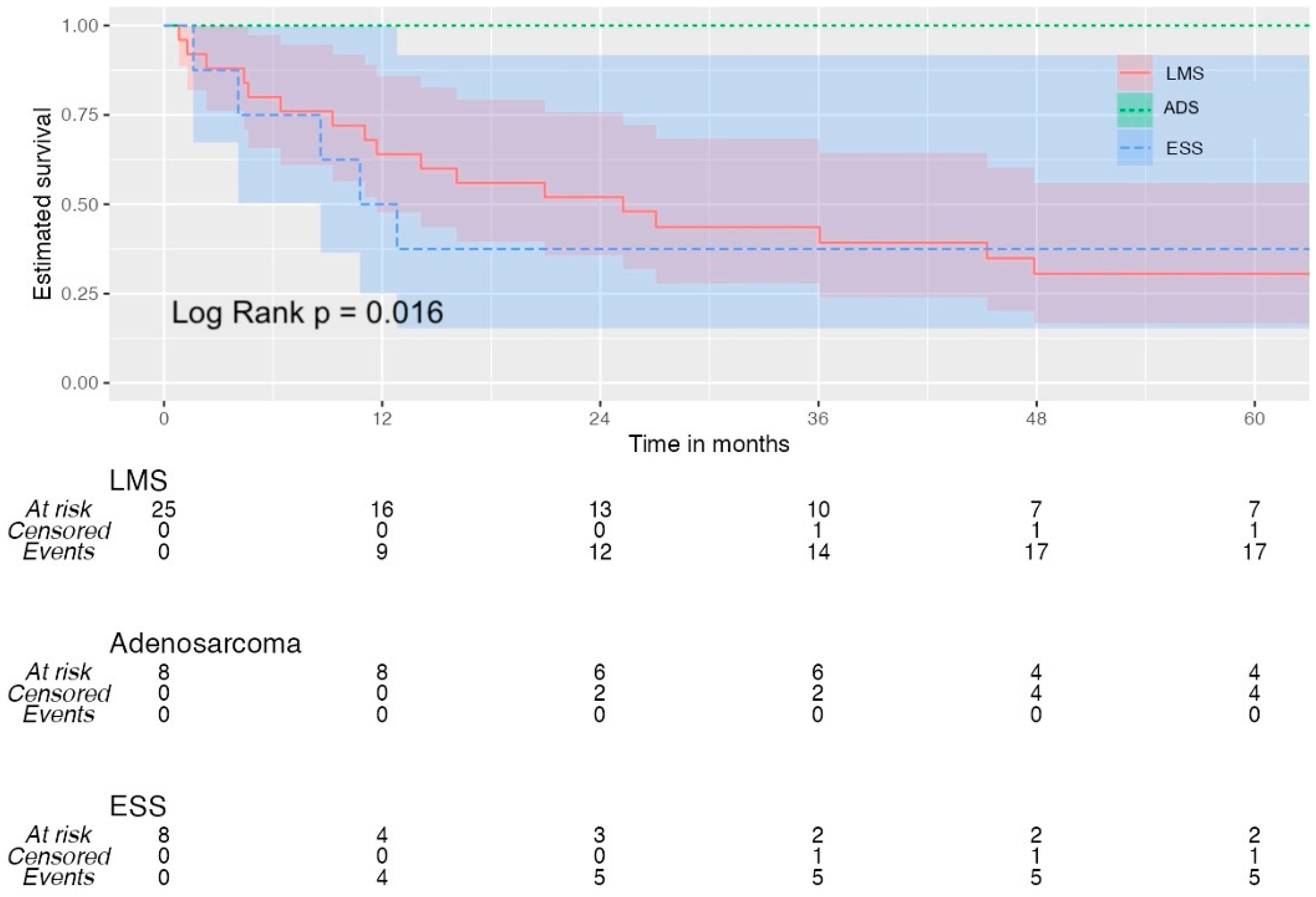1316x897 pixels.
Task: Select the LMS risk table heading
Action: pos(138,481)
